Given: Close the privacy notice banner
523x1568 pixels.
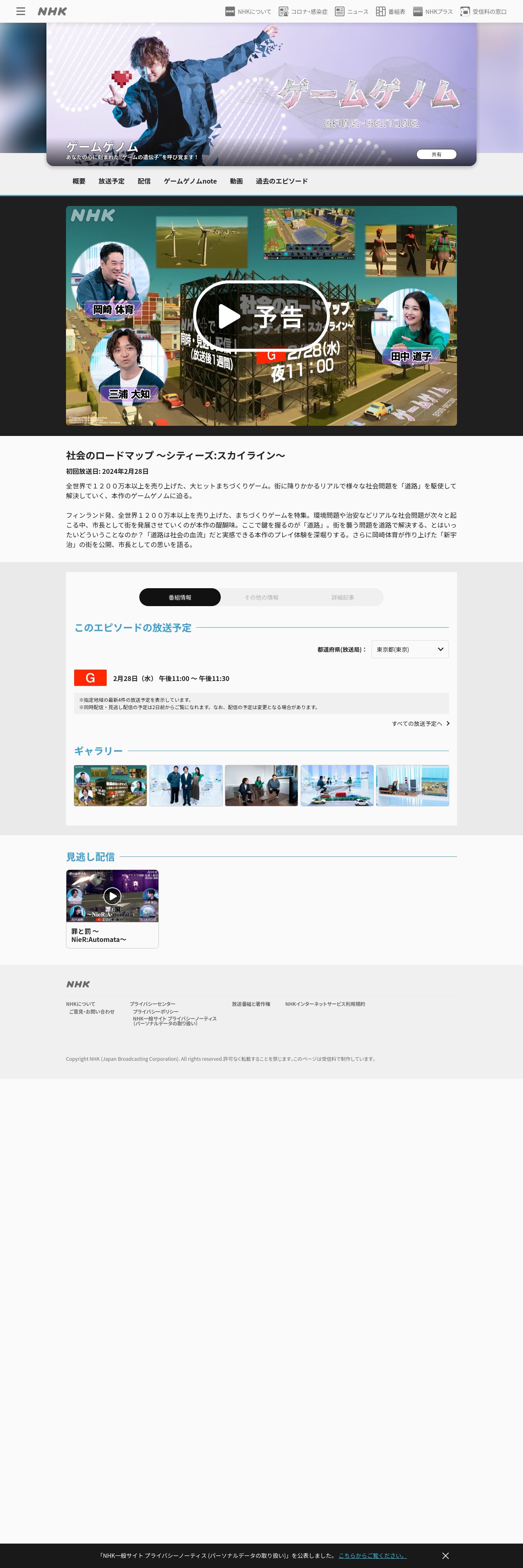Looking at the screenshot, I should click(x=445, y=1555).
